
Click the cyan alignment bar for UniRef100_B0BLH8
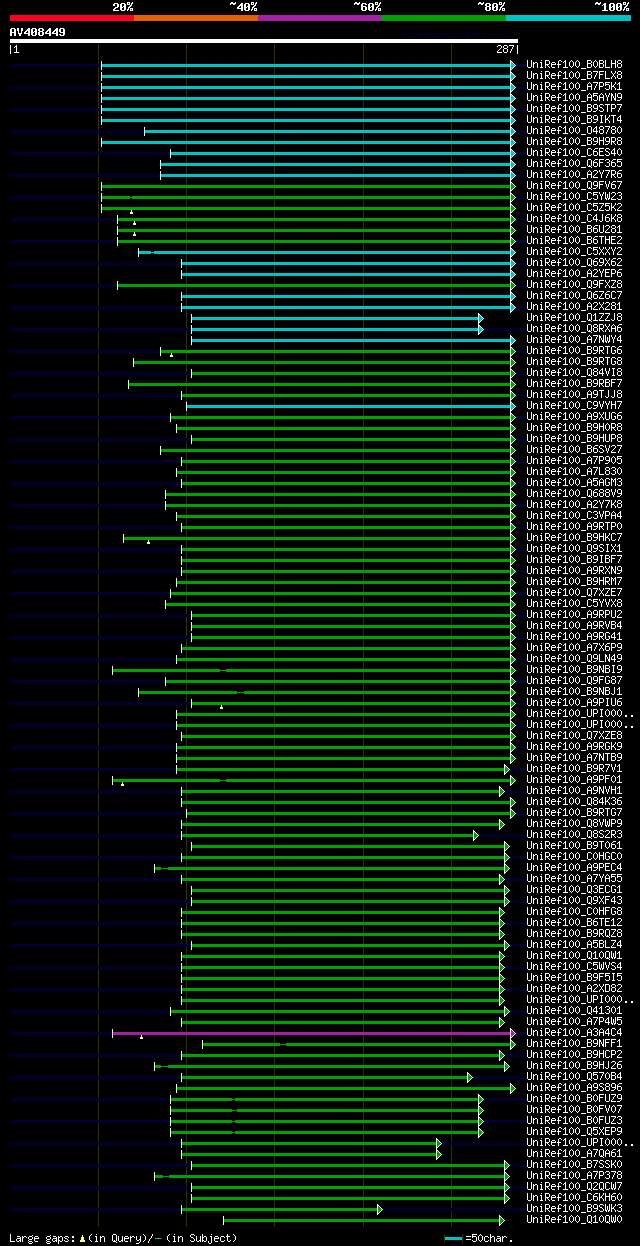click(x=306, y=64)
